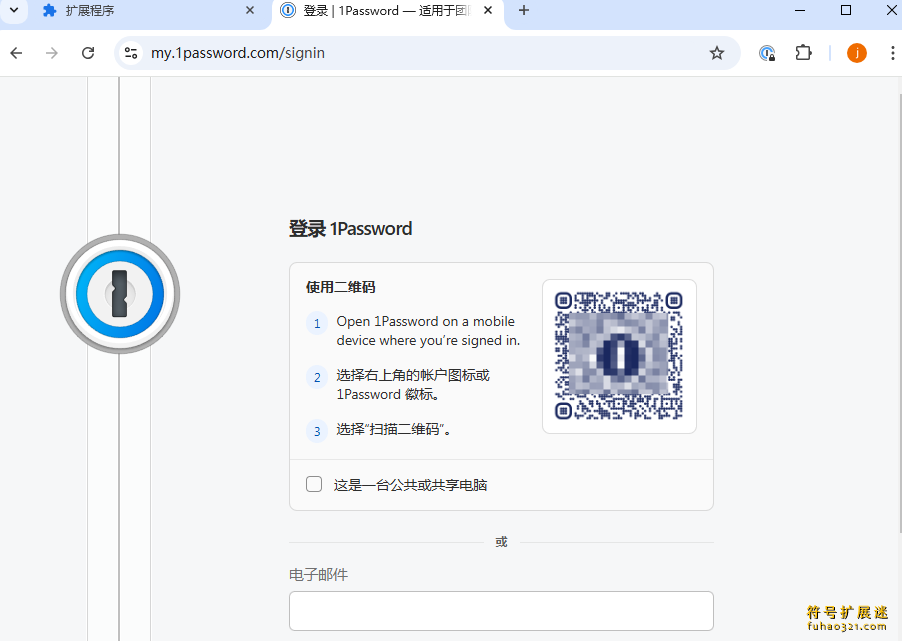Open the 1Password browser extension icon

[767, 53]
